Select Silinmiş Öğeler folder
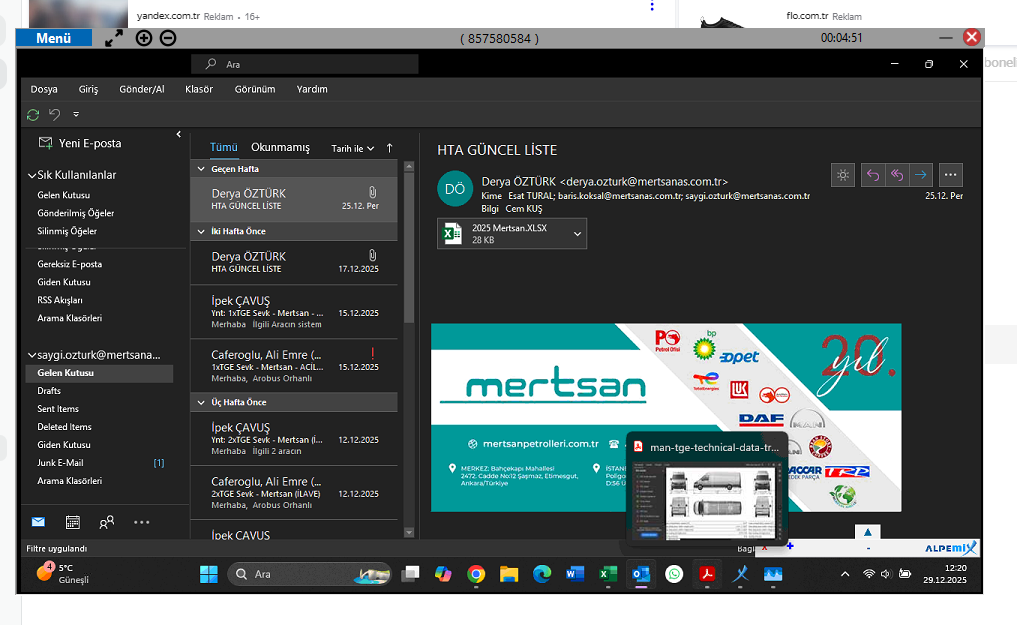The image size is (1017, 625). point(67,231)
